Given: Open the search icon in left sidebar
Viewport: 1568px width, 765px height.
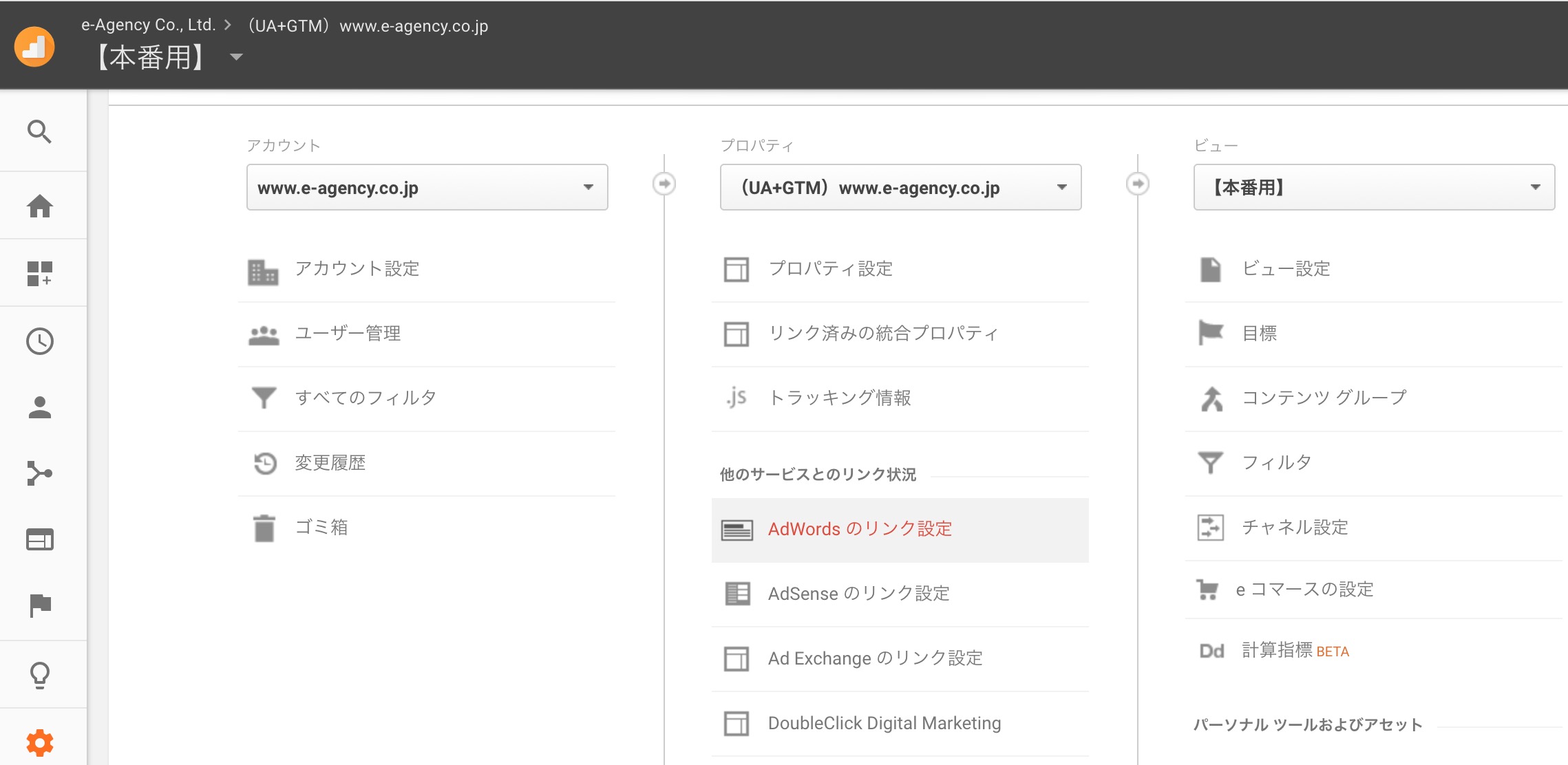Looking at the screenshot, I should click(x=39, y=131).
